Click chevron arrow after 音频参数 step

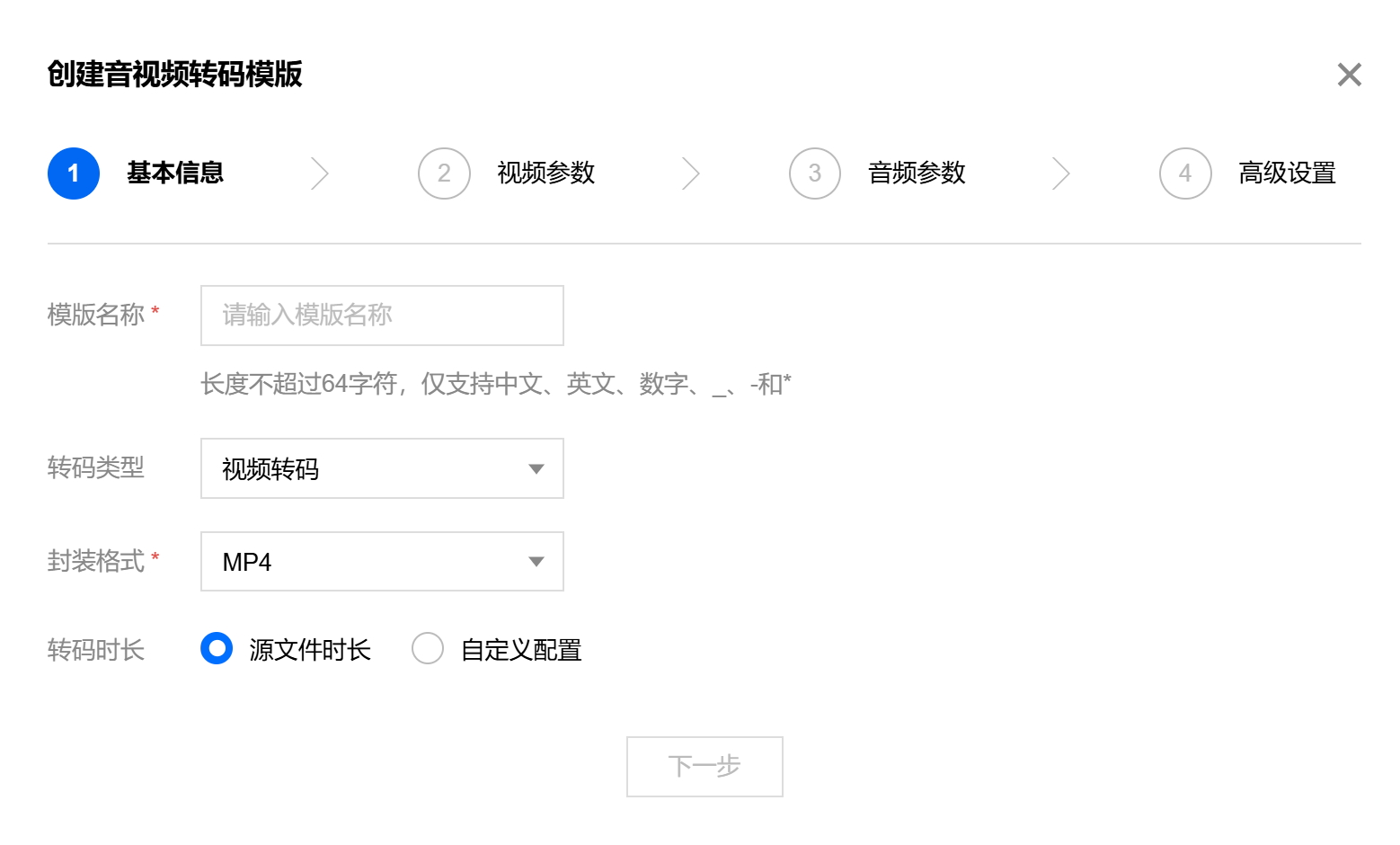pyautogui.click(x=1061, y=173)
